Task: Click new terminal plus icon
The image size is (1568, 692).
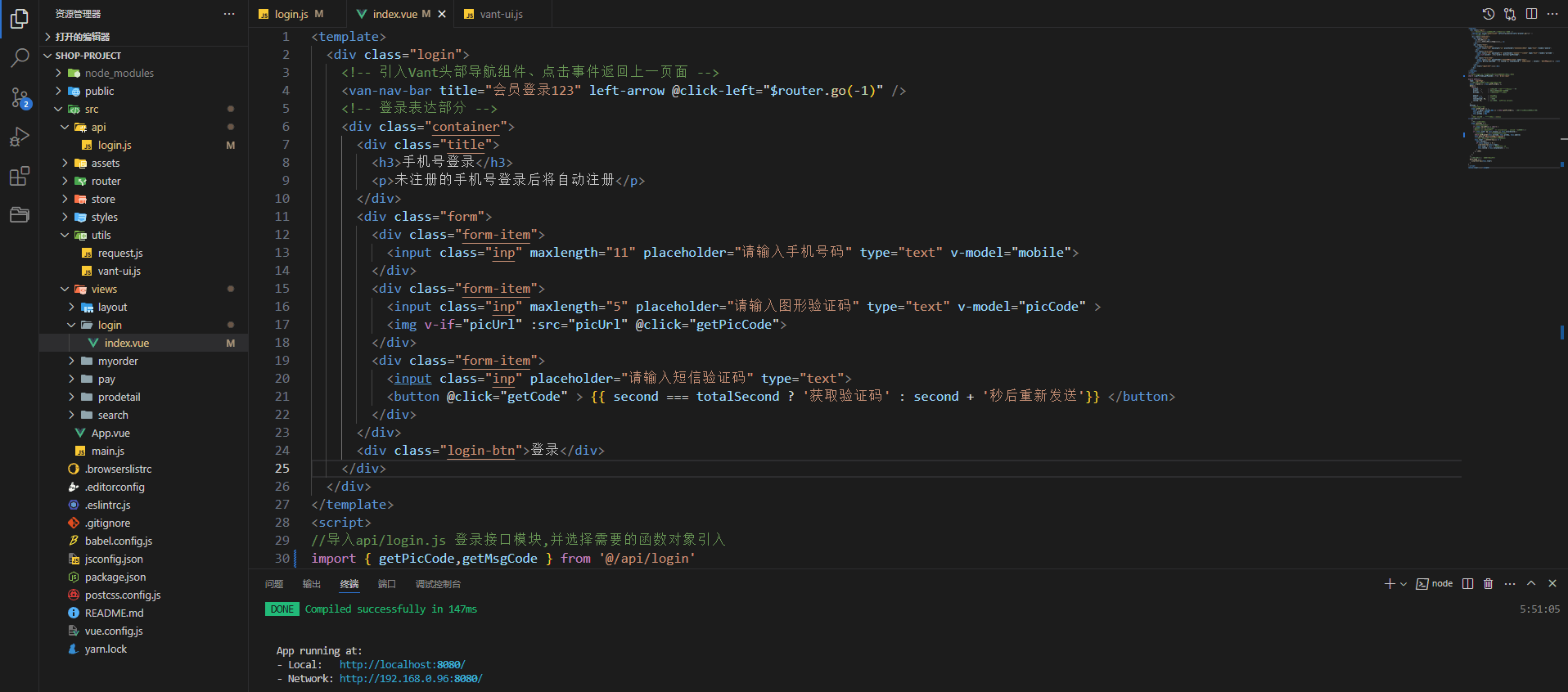Action: [1390, 583]
